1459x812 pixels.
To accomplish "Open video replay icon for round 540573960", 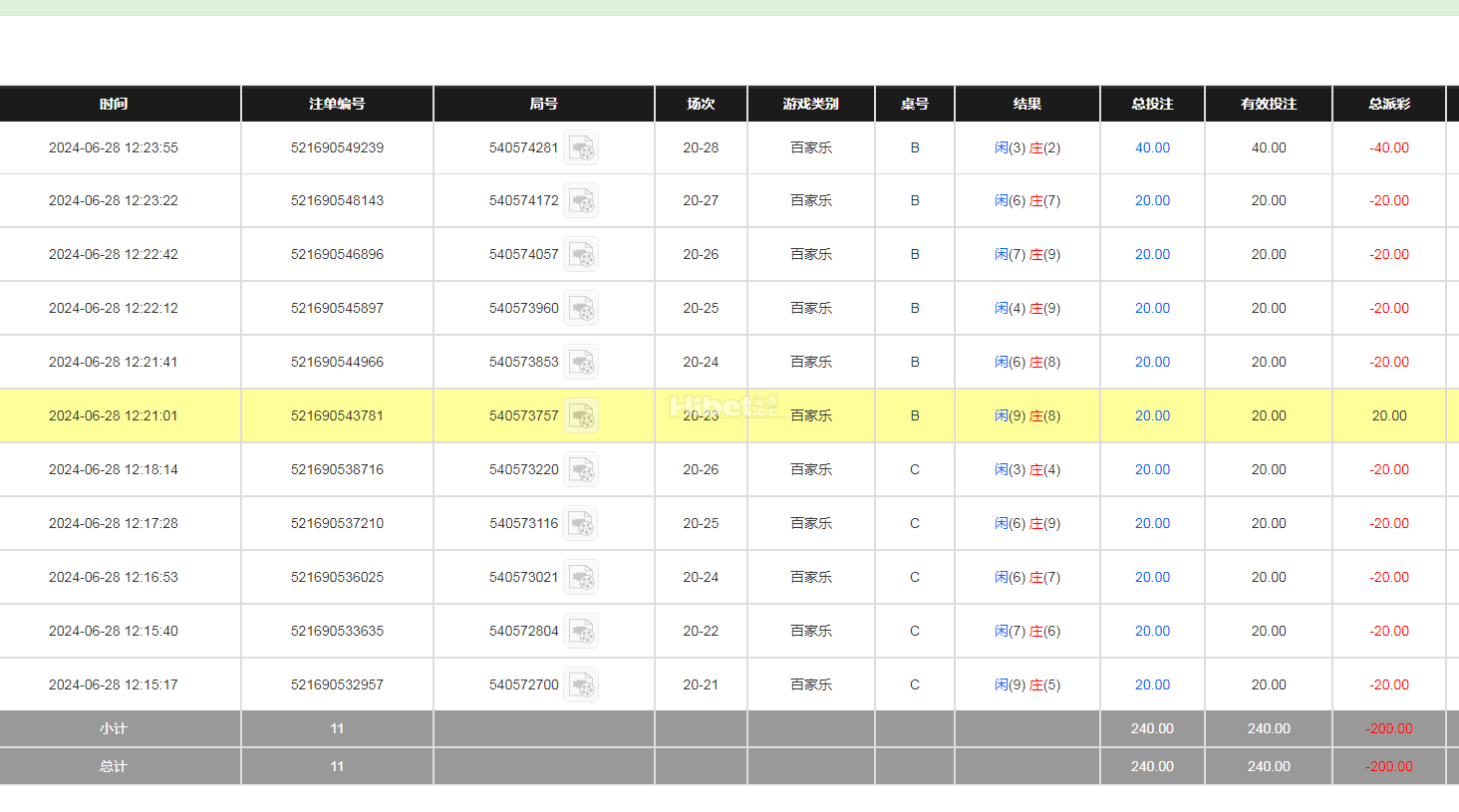I will (581, 308).
